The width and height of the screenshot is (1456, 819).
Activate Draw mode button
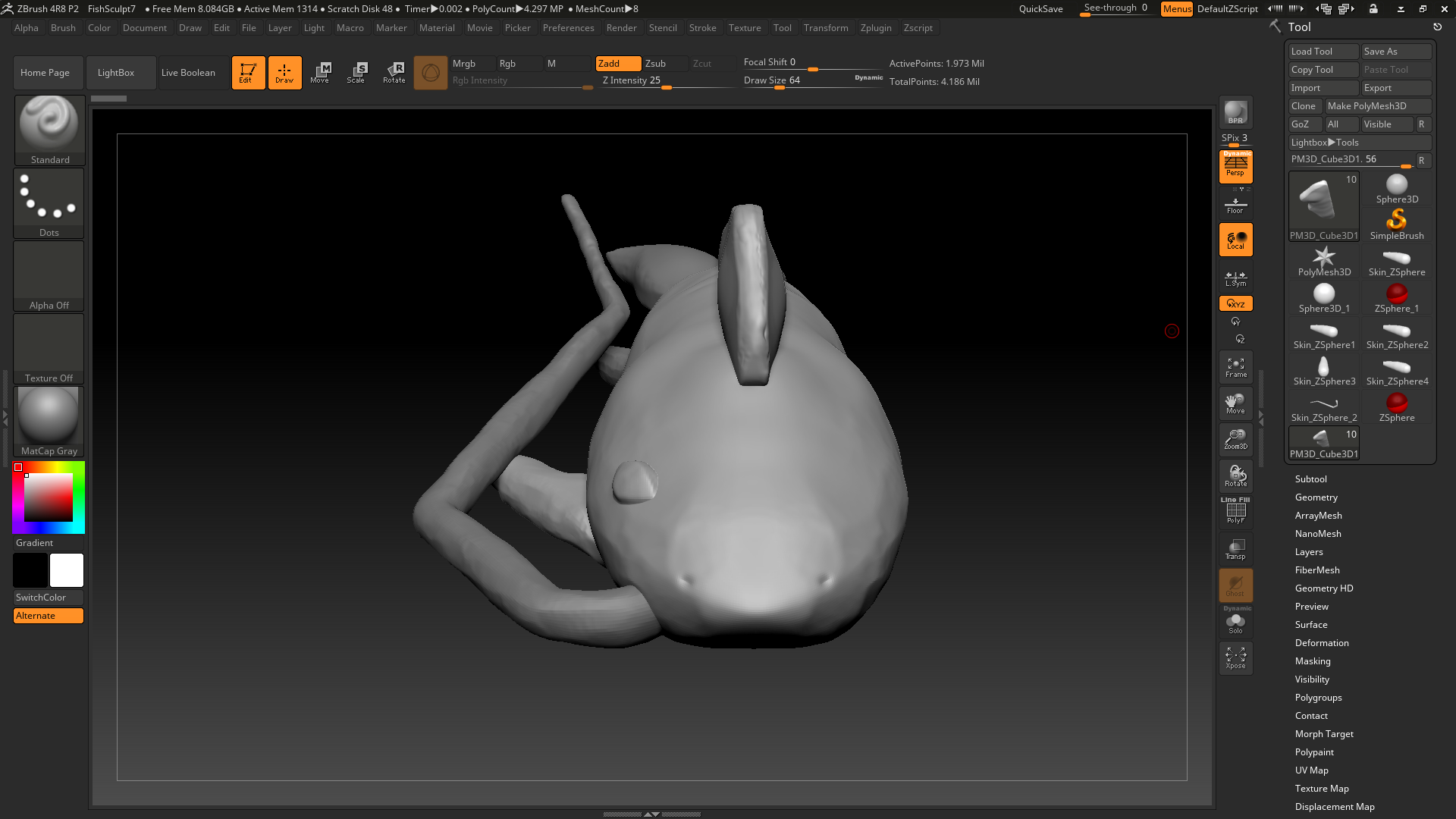tap(284, 73)
